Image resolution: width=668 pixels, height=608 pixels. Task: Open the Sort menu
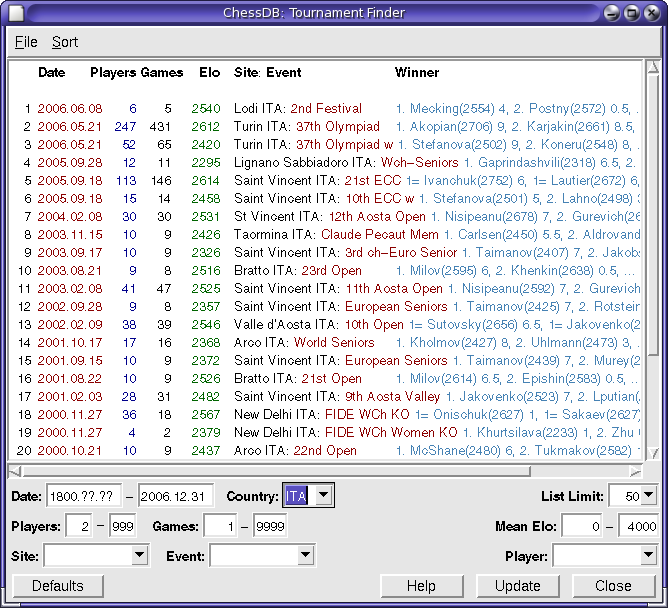[65, 42]
